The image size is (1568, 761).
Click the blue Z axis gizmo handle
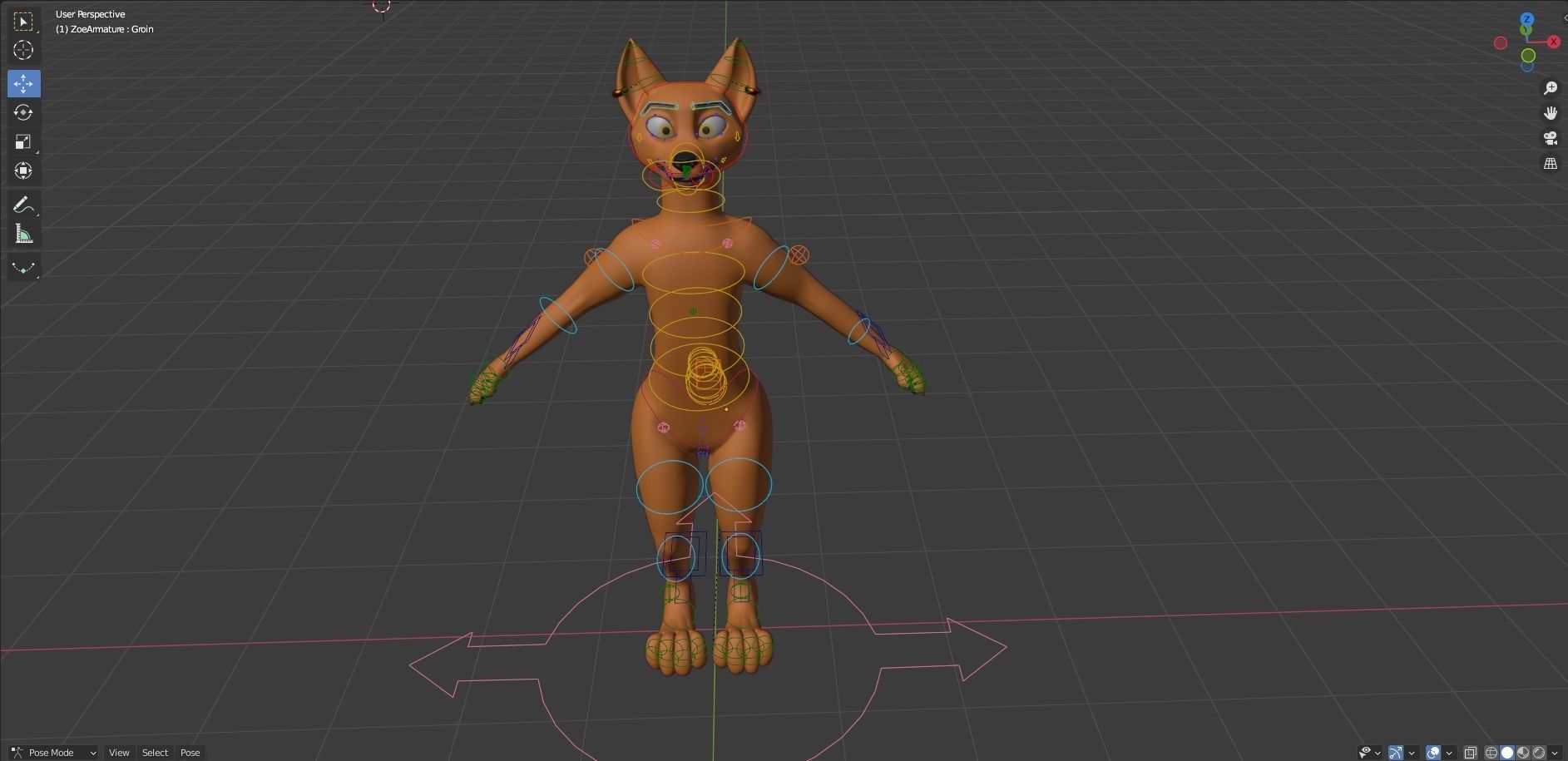click(1526, 19)
